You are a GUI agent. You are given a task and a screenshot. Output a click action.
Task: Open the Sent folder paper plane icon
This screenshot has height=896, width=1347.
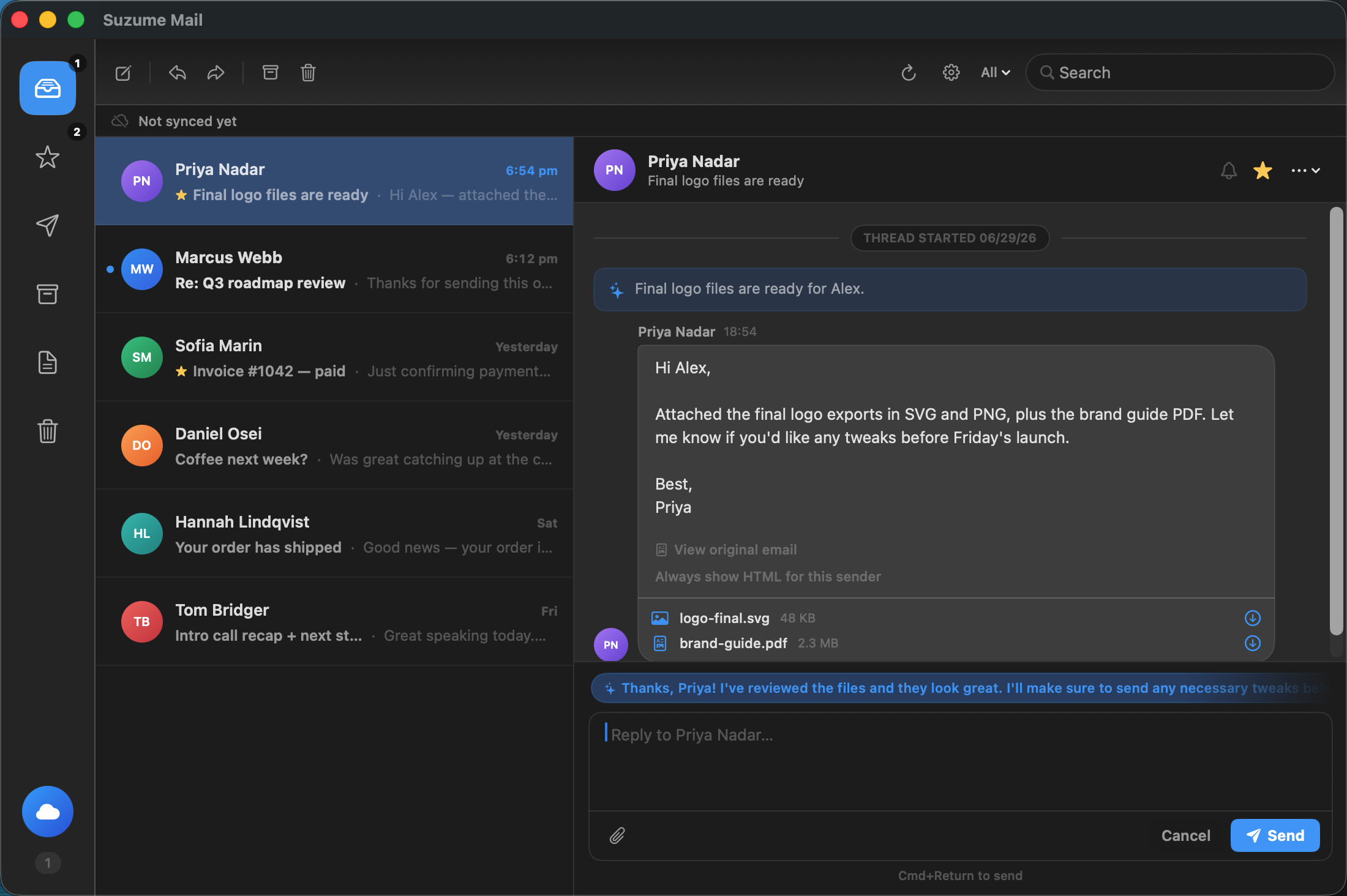(x=48, y=225)
